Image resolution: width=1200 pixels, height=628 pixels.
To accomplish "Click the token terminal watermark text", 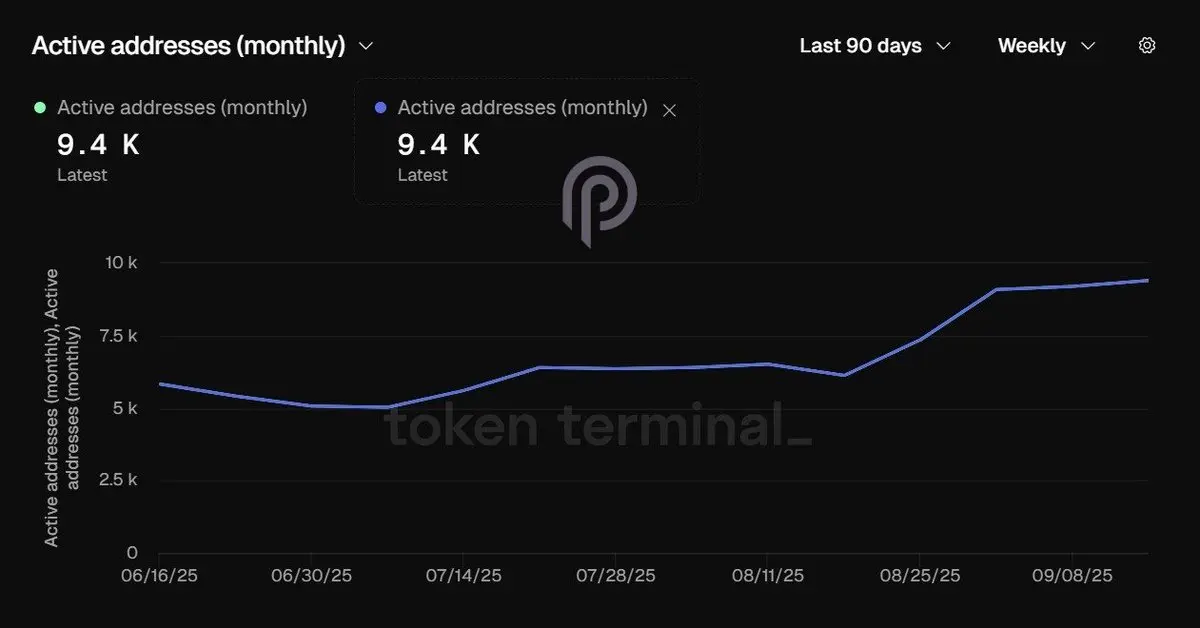I will [598, 425].
